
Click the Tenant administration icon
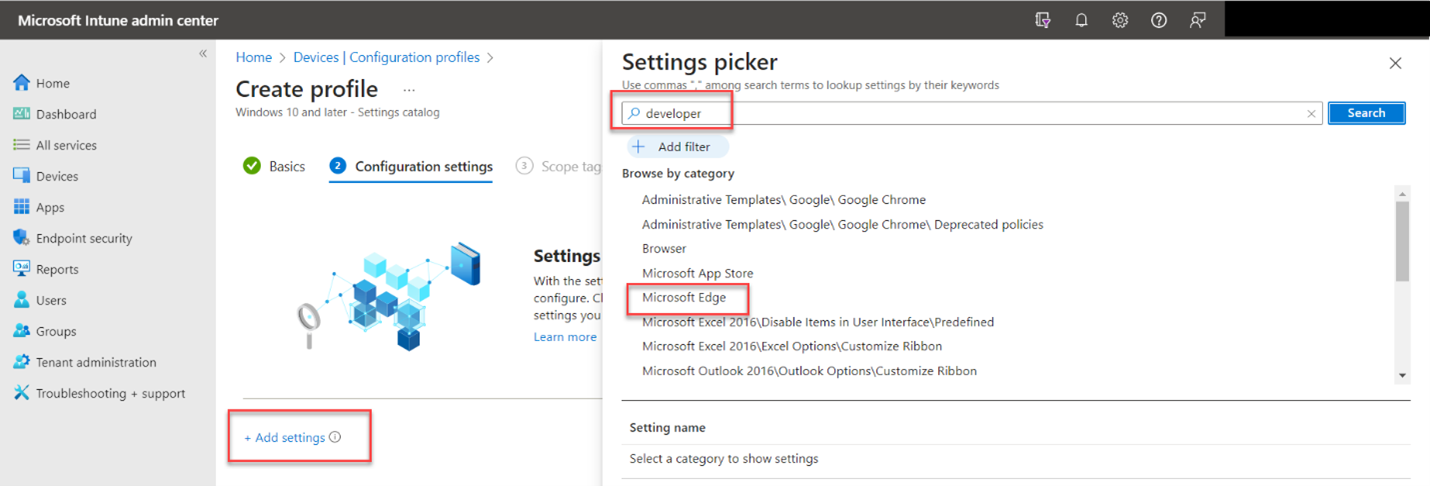(21, 362)
